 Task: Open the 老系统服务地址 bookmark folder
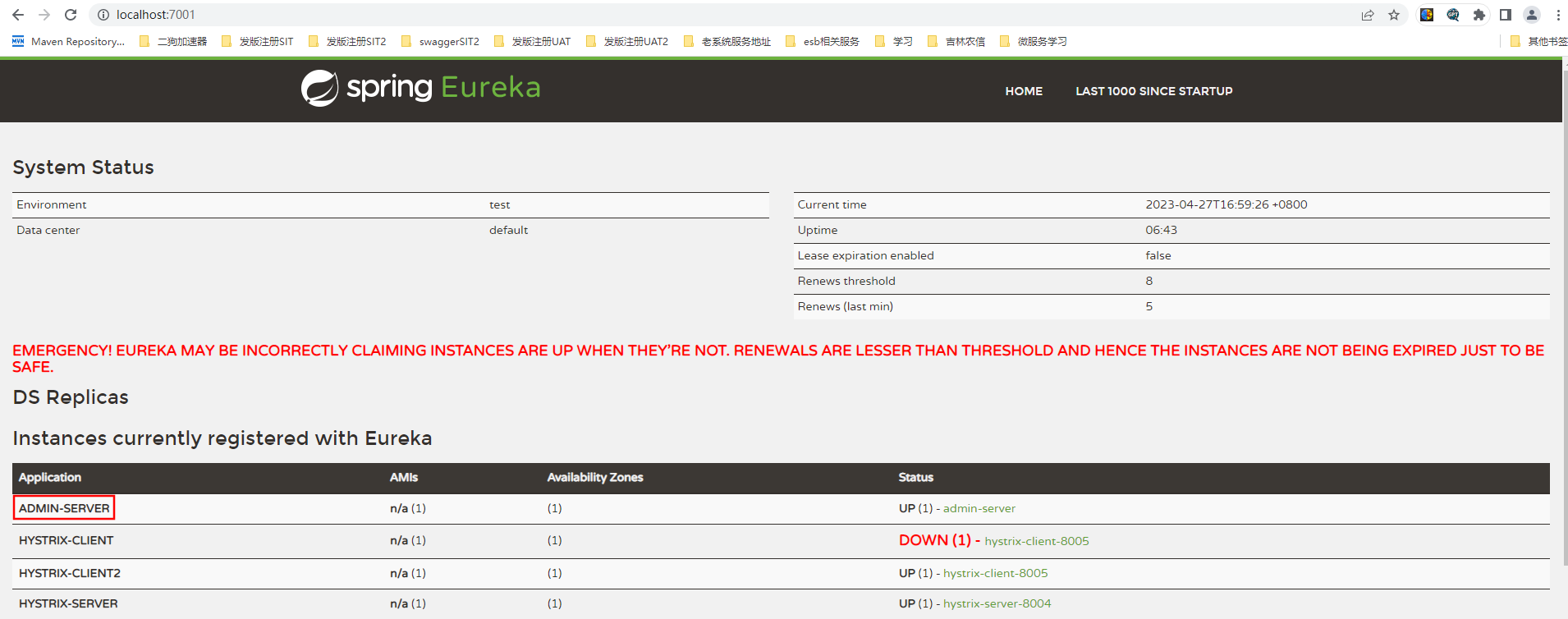pos(727,42)
